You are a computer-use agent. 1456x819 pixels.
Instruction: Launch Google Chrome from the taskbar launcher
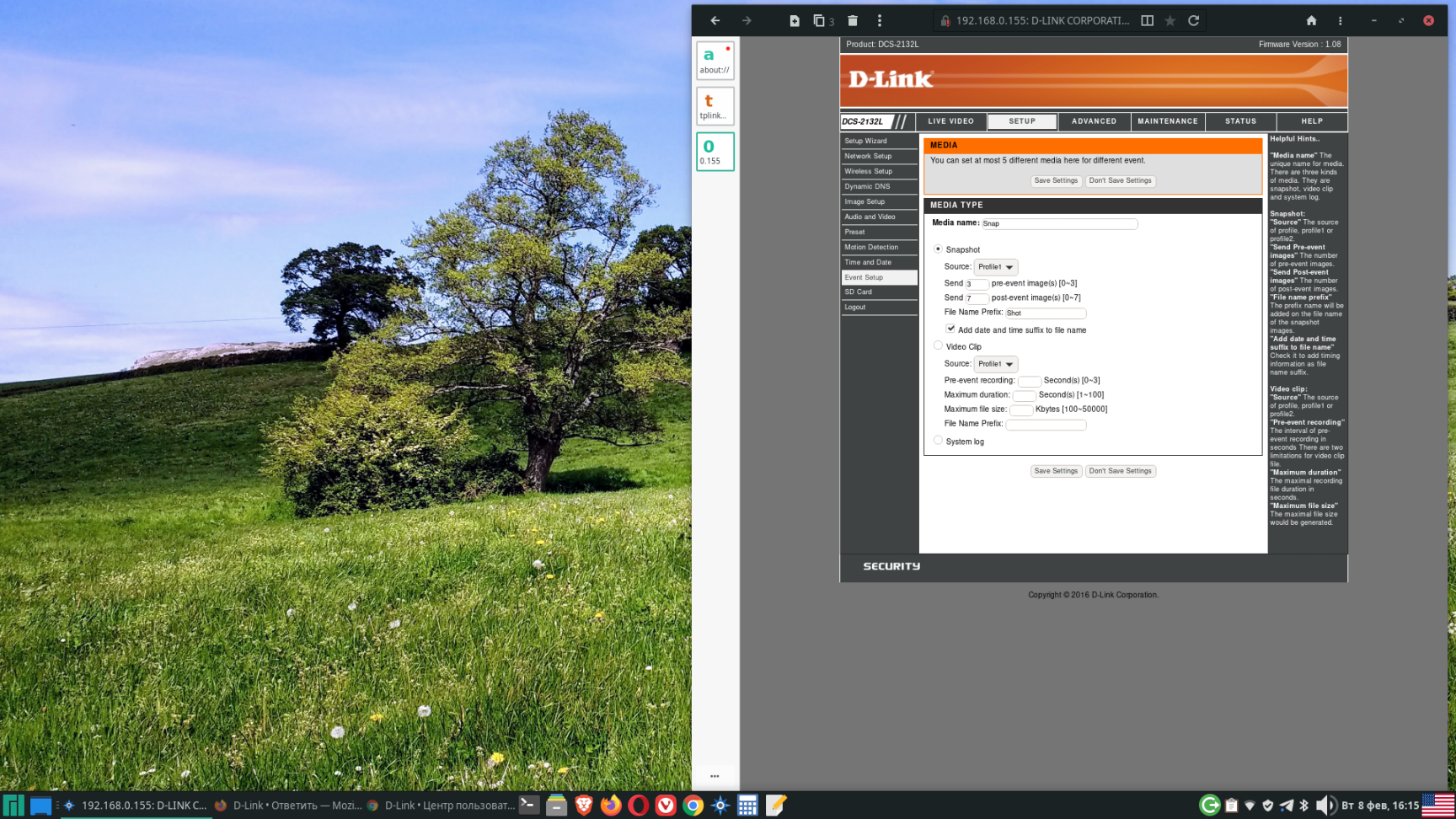coord(693,806)
